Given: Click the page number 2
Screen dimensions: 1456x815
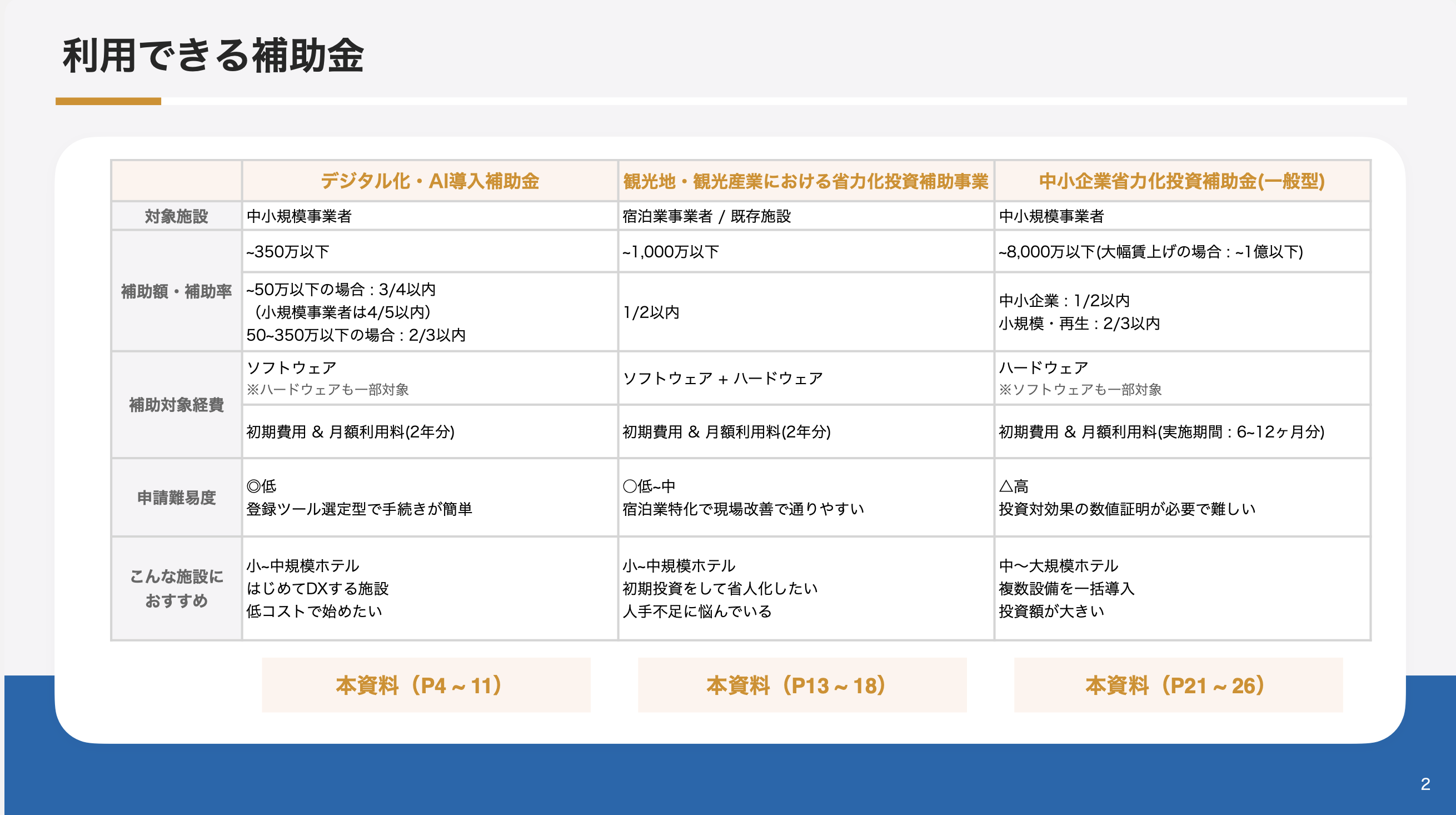Looking at the screenshot, I should (1425, 784).
